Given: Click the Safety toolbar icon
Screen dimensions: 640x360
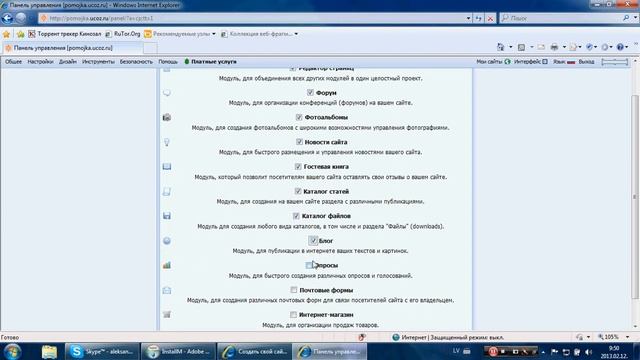Looking at the screenshot, I should [589, 47].
